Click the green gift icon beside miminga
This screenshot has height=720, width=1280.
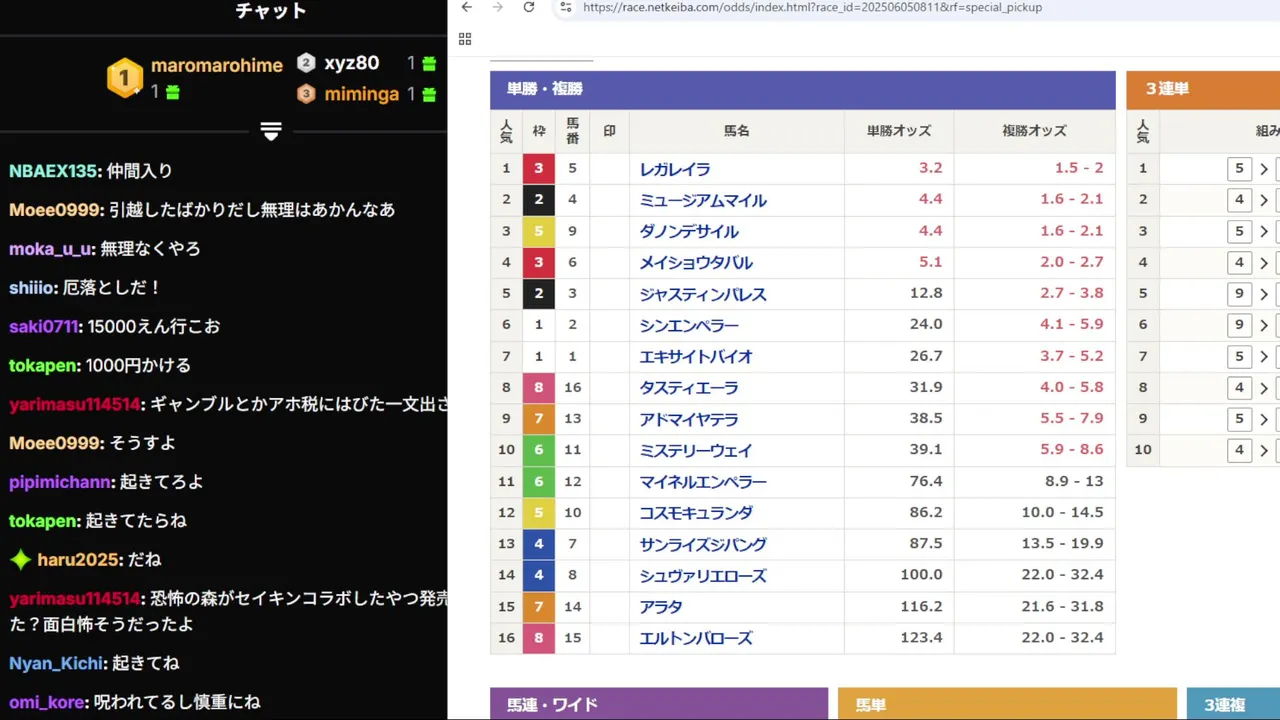click(429, 94)
